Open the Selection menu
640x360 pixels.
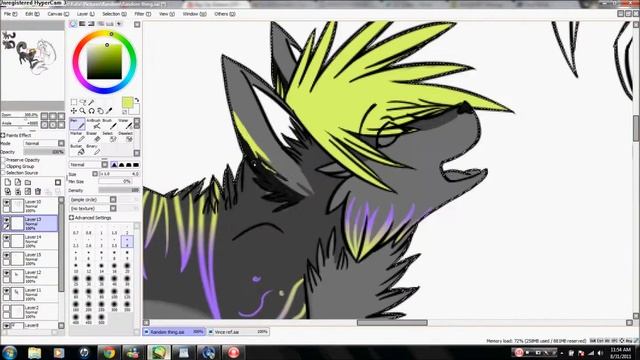click(x=114, y=14)
